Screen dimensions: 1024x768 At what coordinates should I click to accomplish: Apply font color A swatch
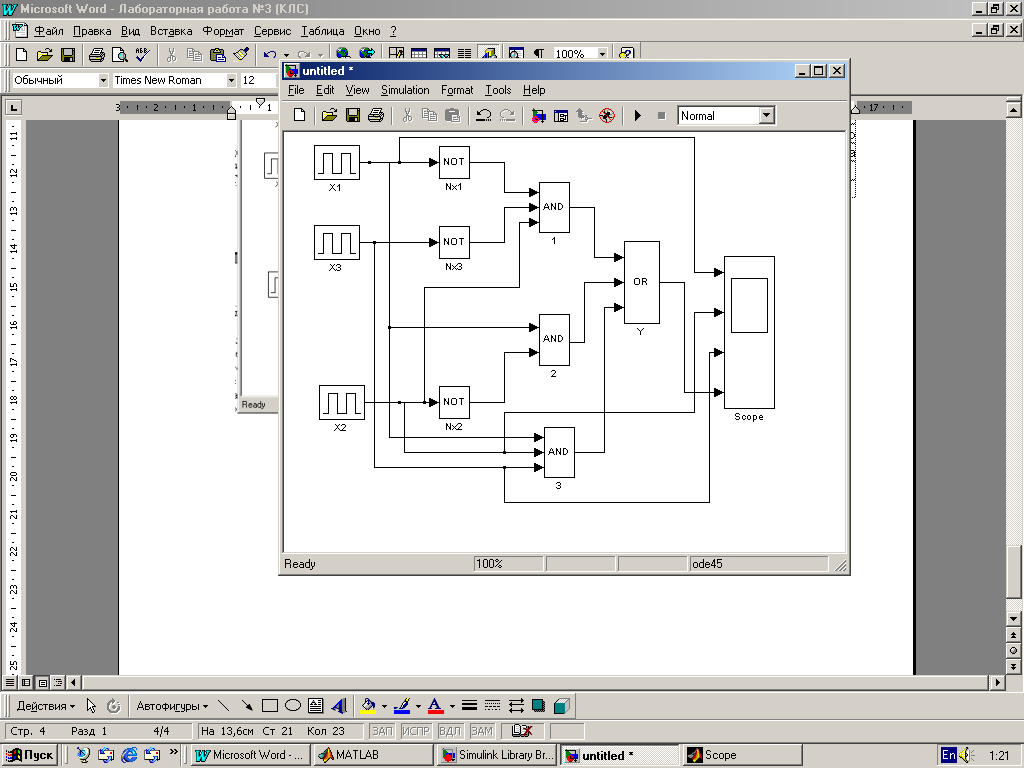pyautogui.click(x=436, y=706)
